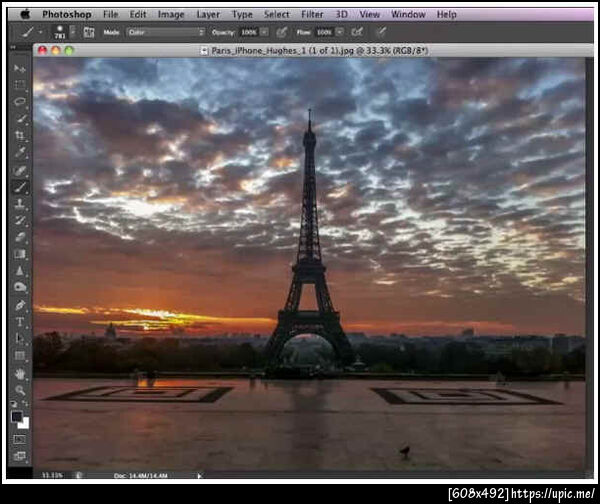Select the History Brush tool

(x=19, y=220)
